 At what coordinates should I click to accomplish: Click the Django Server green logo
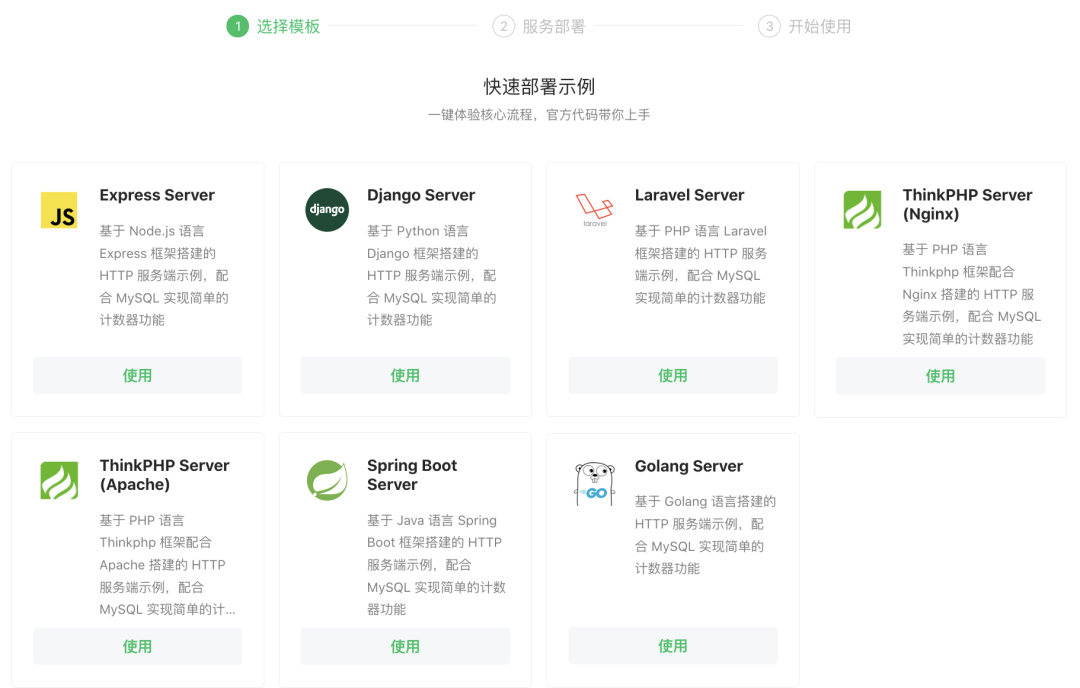pos(326,210)
